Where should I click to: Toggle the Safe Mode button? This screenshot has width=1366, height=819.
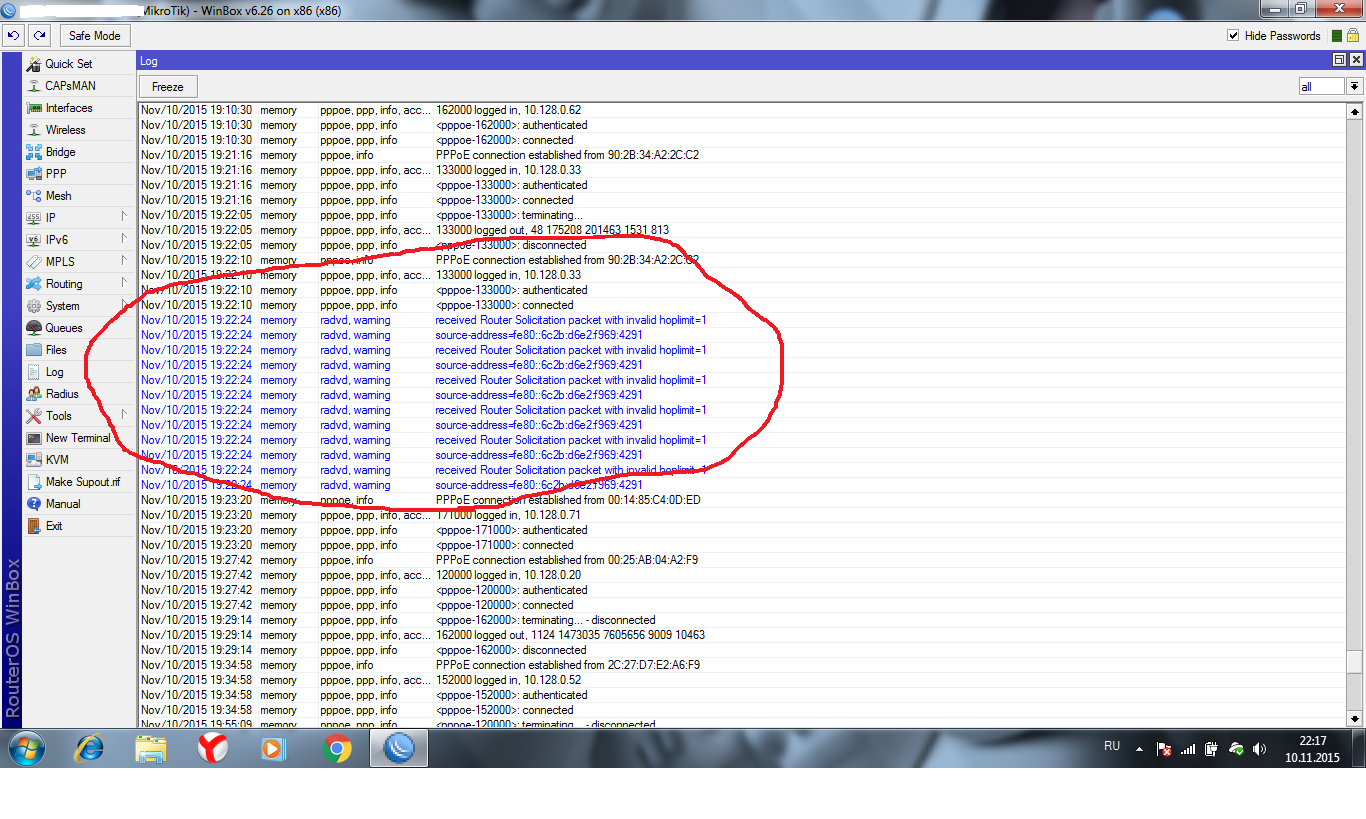95,35
